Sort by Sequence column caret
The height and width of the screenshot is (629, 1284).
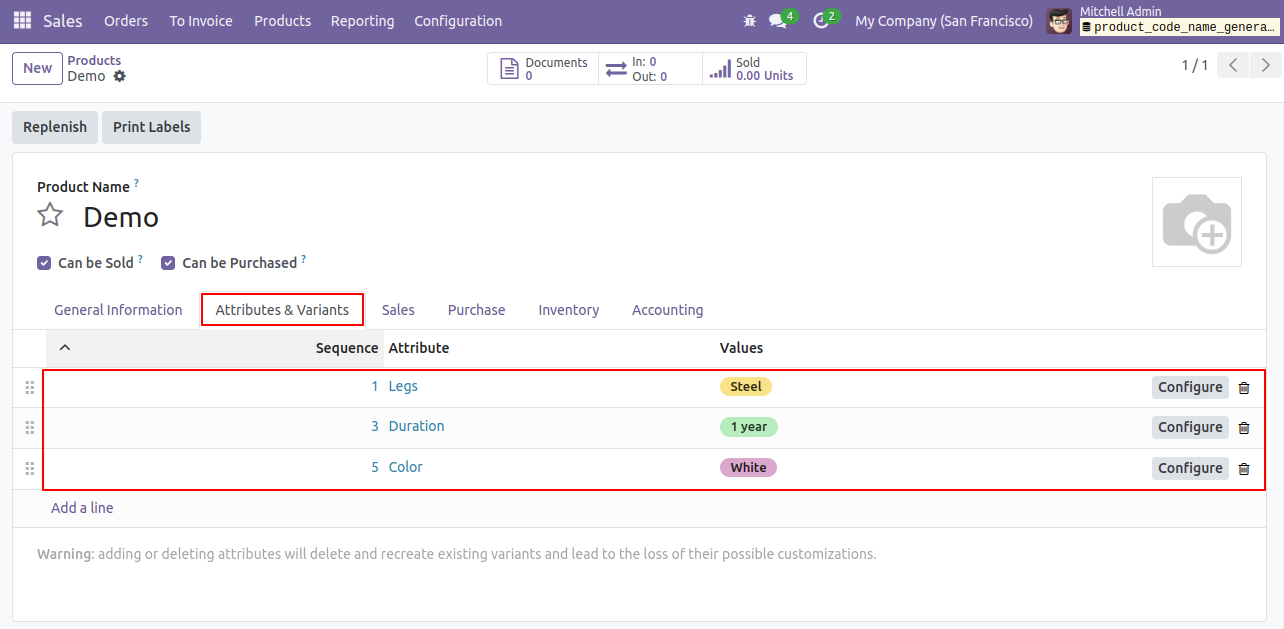[65, 348]
